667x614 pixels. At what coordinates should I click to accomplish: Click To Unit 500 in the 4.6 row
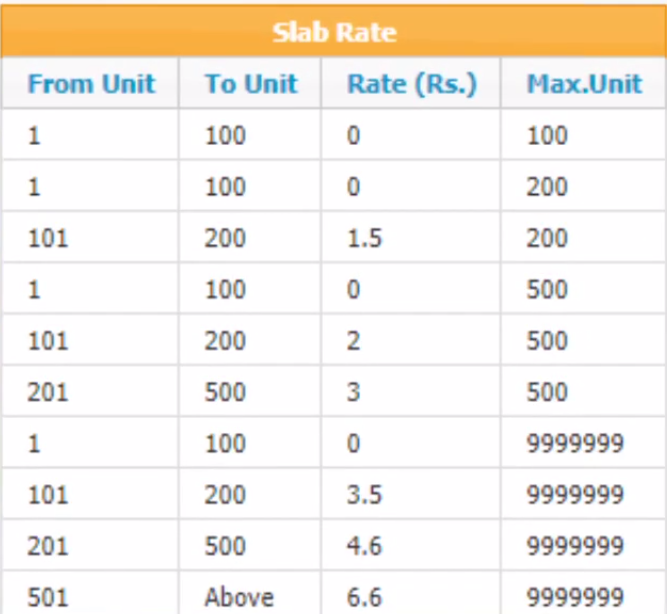(250, 545)
